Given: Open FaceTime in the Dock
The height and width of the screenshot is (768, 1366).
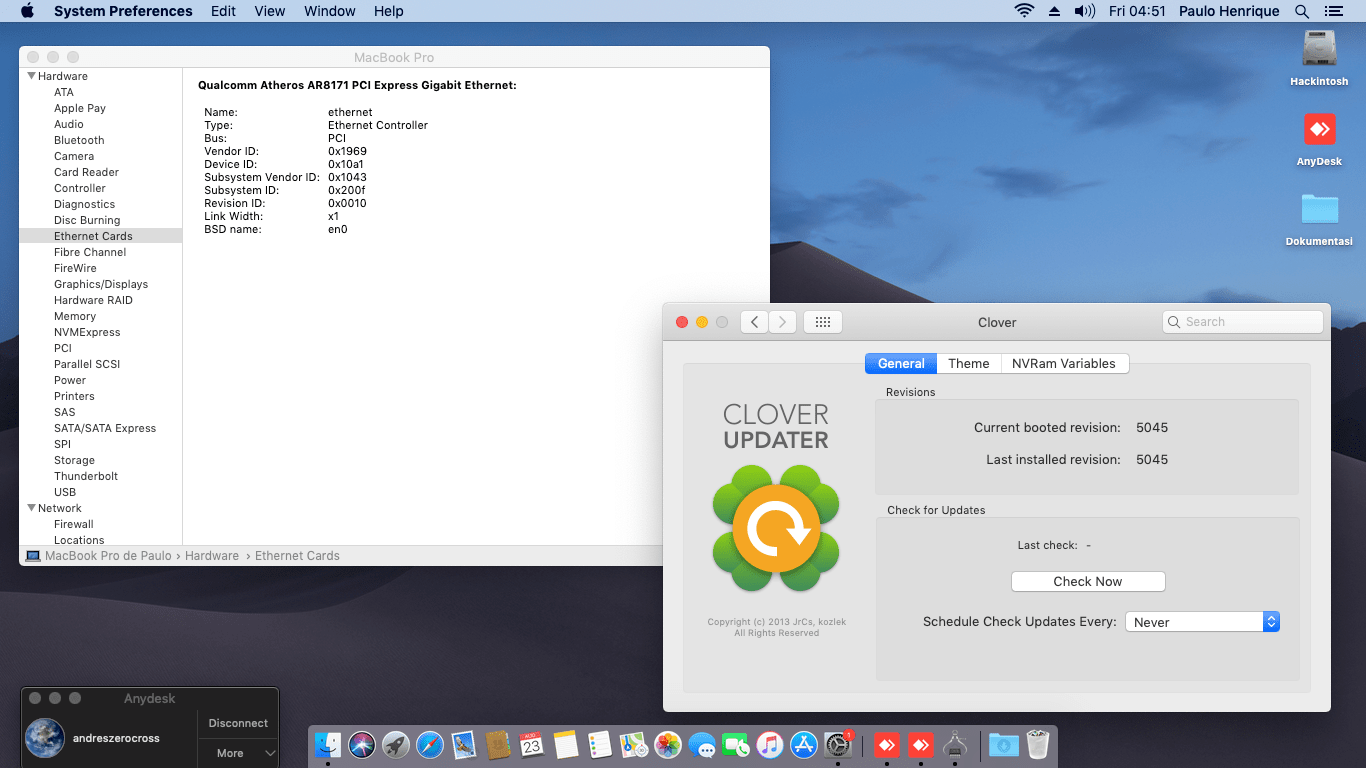Looking at the screenshot, I should pos(736,744).
